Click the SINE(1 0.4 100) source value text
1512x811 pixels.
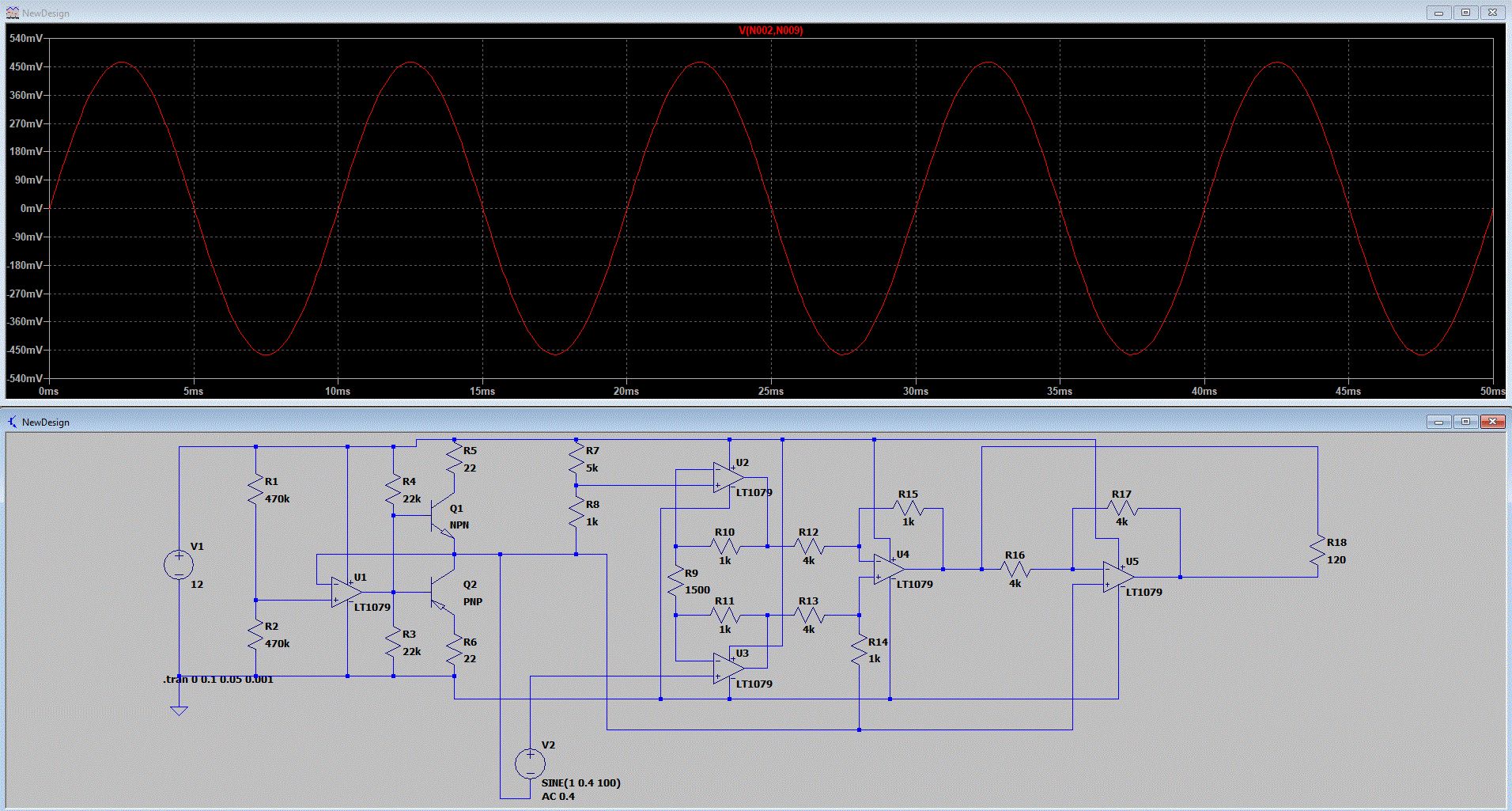tap(580, 783)
